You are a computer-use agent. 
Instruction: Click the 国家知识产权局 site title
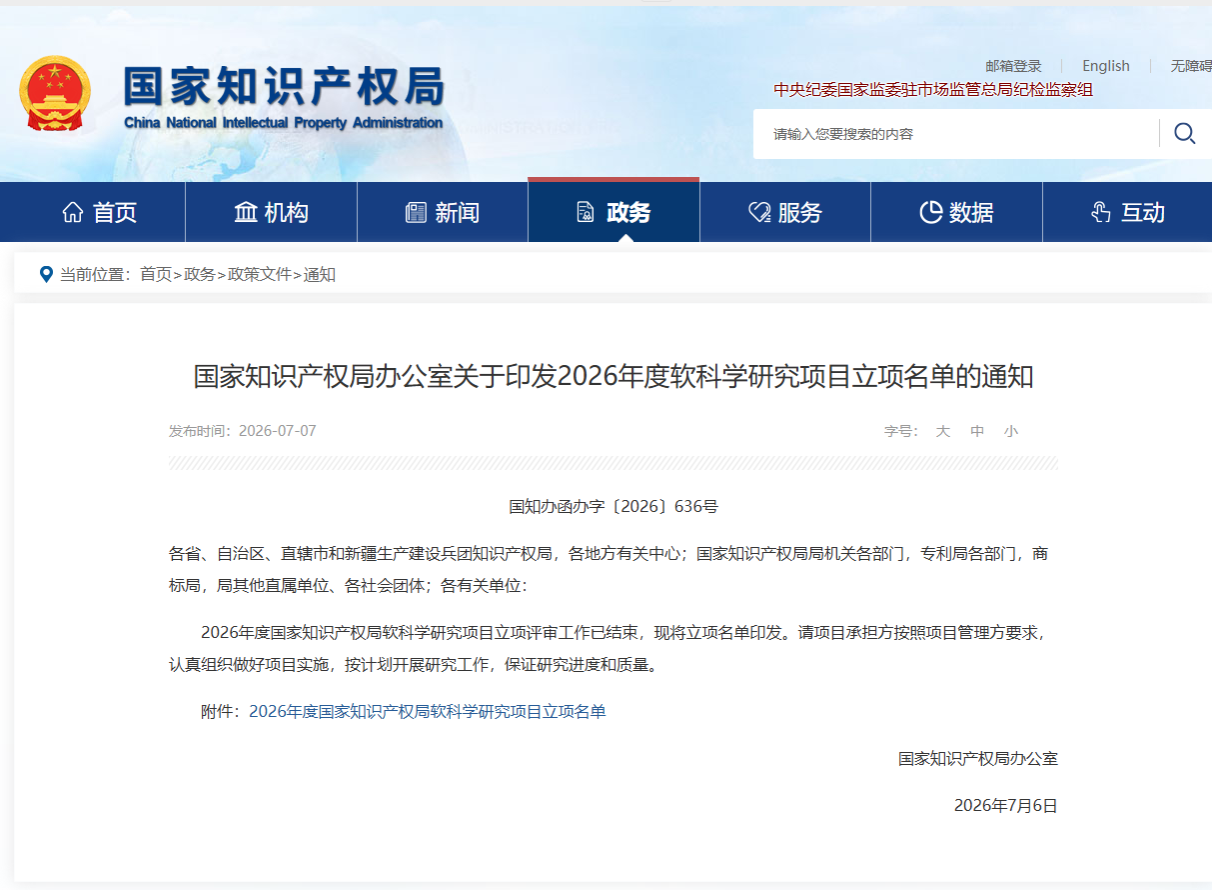284,88
